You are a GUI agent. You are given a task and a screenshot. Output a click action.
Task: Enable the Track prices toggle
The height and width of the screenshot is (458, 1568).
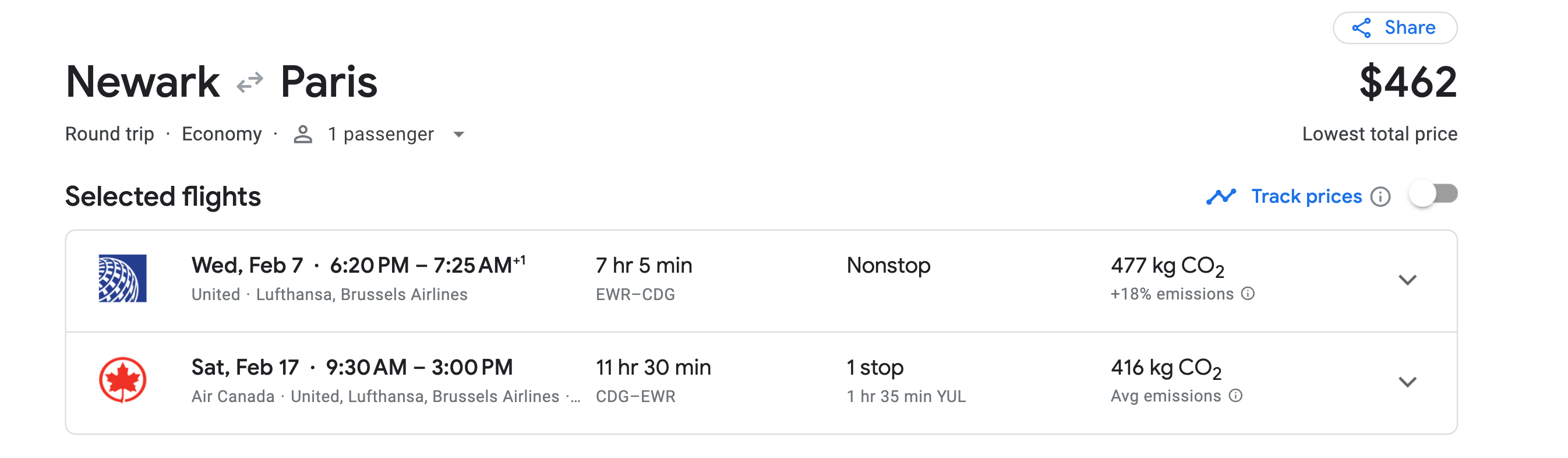(x=1433, y=195)
